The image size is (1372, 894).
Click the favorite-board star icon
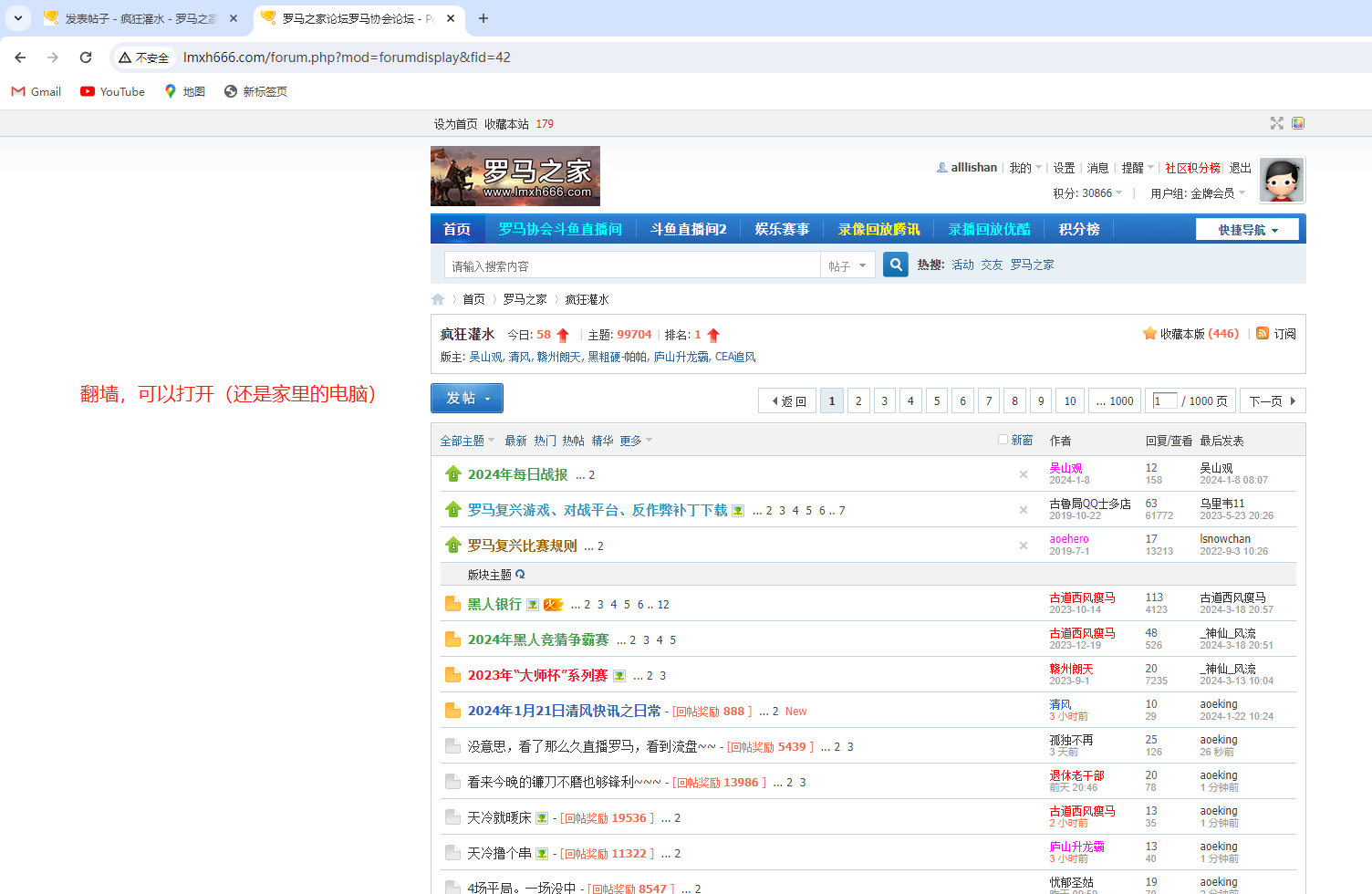1149,334
